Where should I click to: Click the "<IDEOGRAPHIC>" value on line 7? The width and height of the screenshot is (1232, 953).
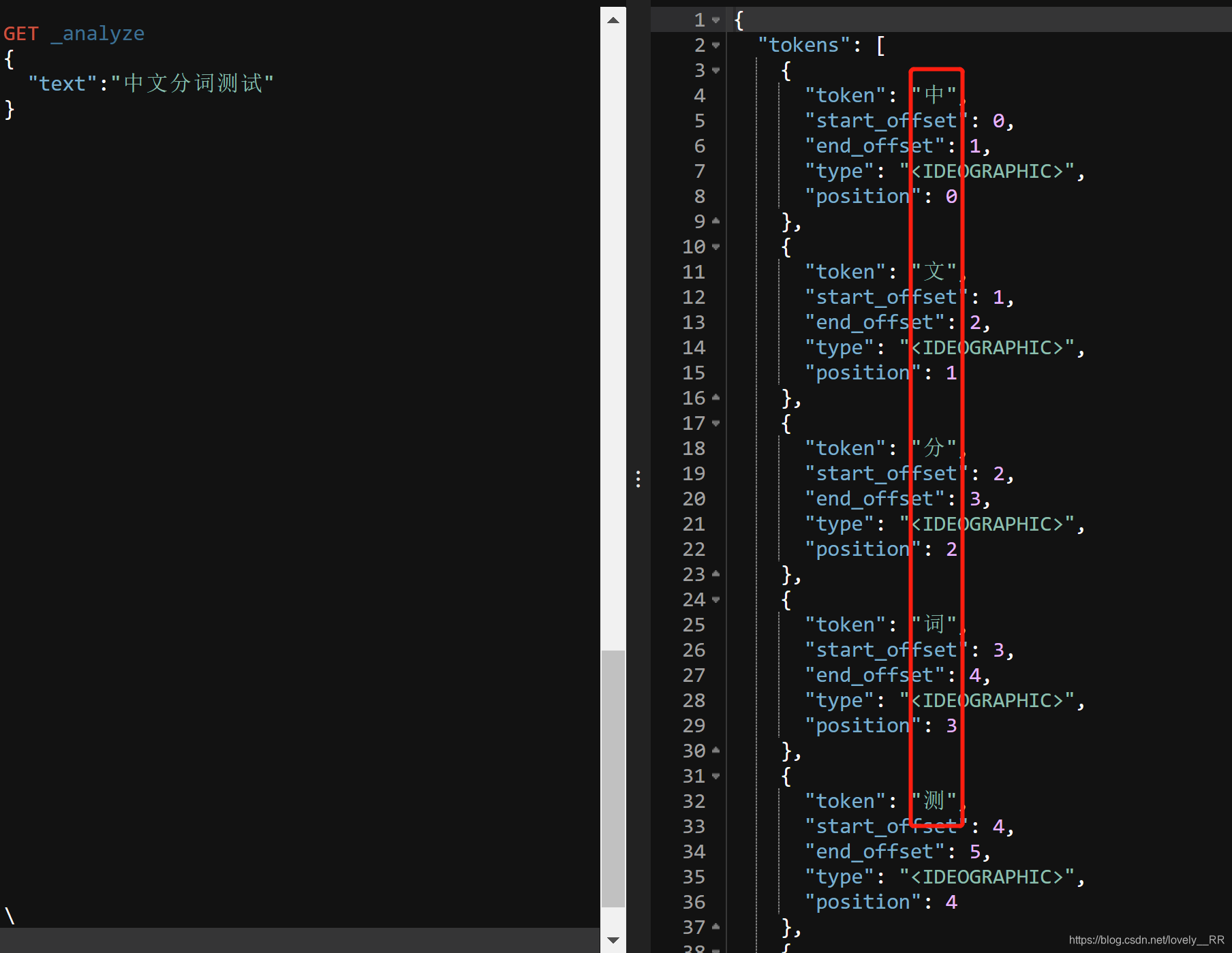pyautogui.click(x=988, y=172)
